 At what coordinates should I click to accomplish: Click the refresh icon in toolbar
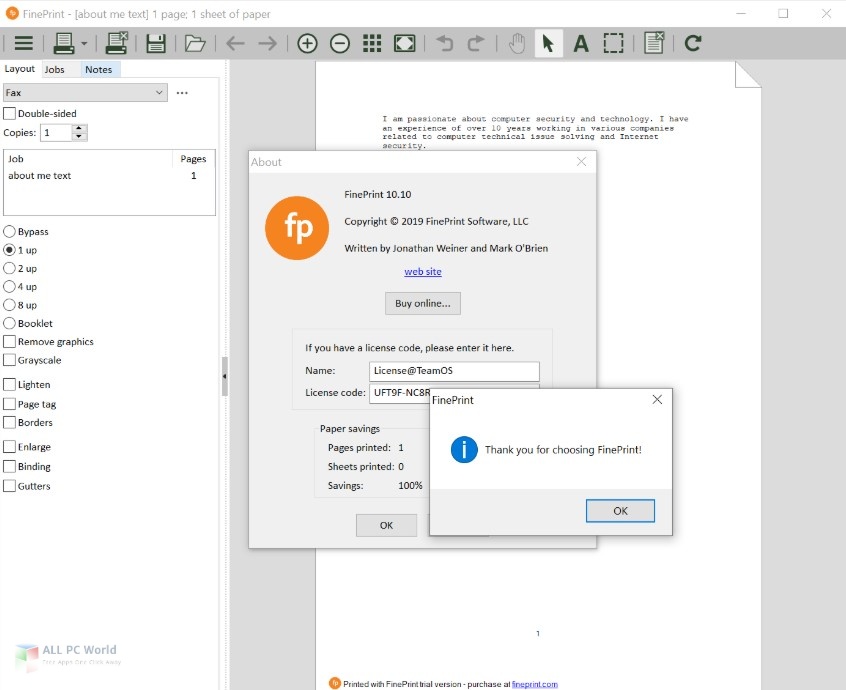click(x=693, y=43)
